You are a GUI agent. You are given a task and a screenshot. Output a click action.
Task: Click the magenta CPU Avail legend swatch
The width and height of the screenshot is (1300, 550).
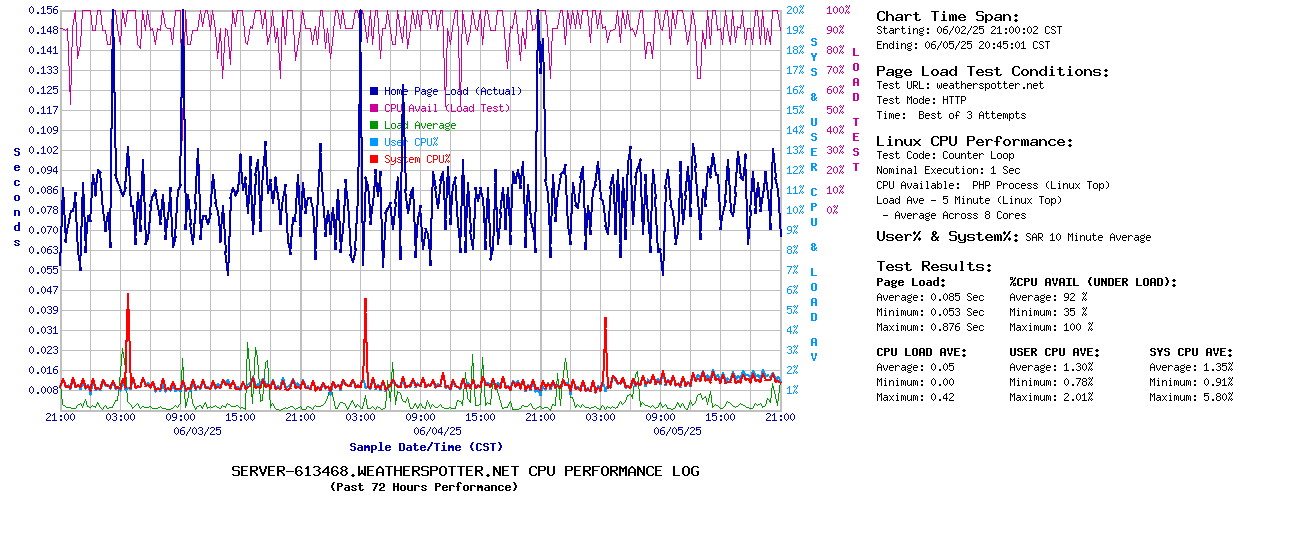pyautogui.click(x=374, y=108)
